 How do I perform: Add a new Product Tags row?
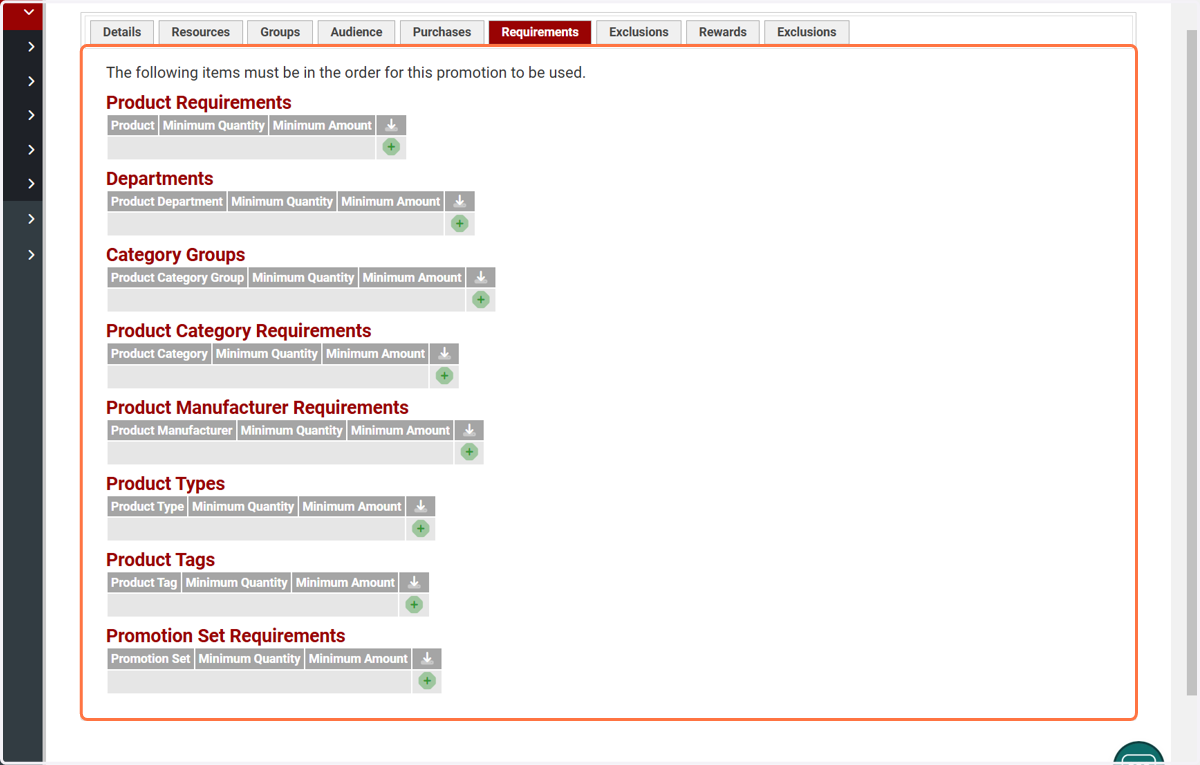point(414,604)
